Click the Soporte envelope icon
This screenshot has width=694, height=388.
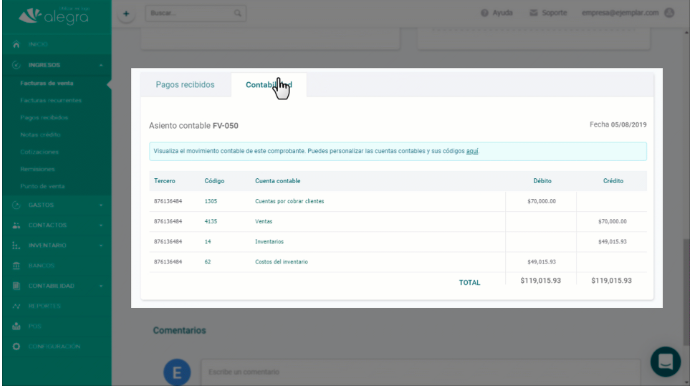[533, 13]
